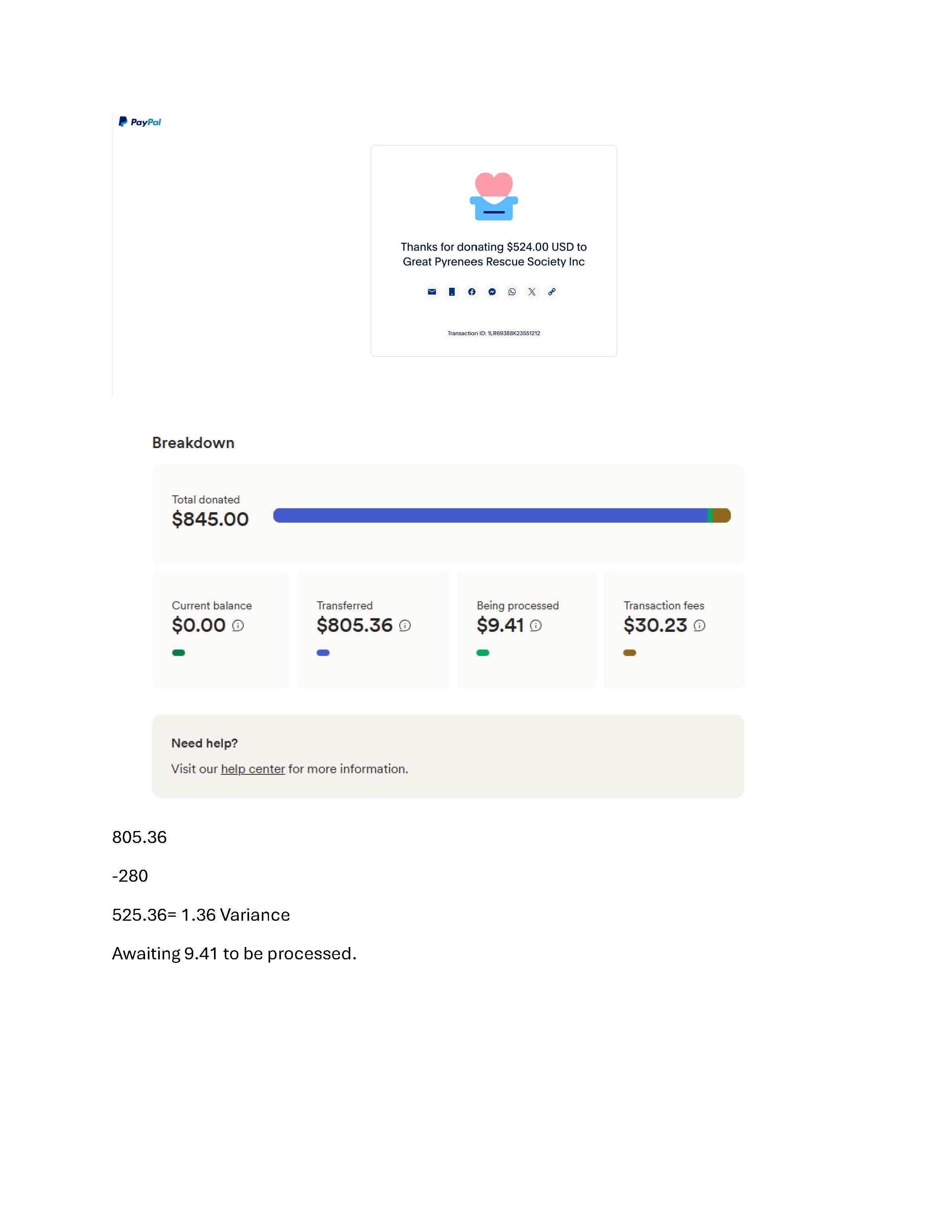The width and height of the screenshot is (952, 1232).
Task: Share the donation on X
Action: click(532, 292)
